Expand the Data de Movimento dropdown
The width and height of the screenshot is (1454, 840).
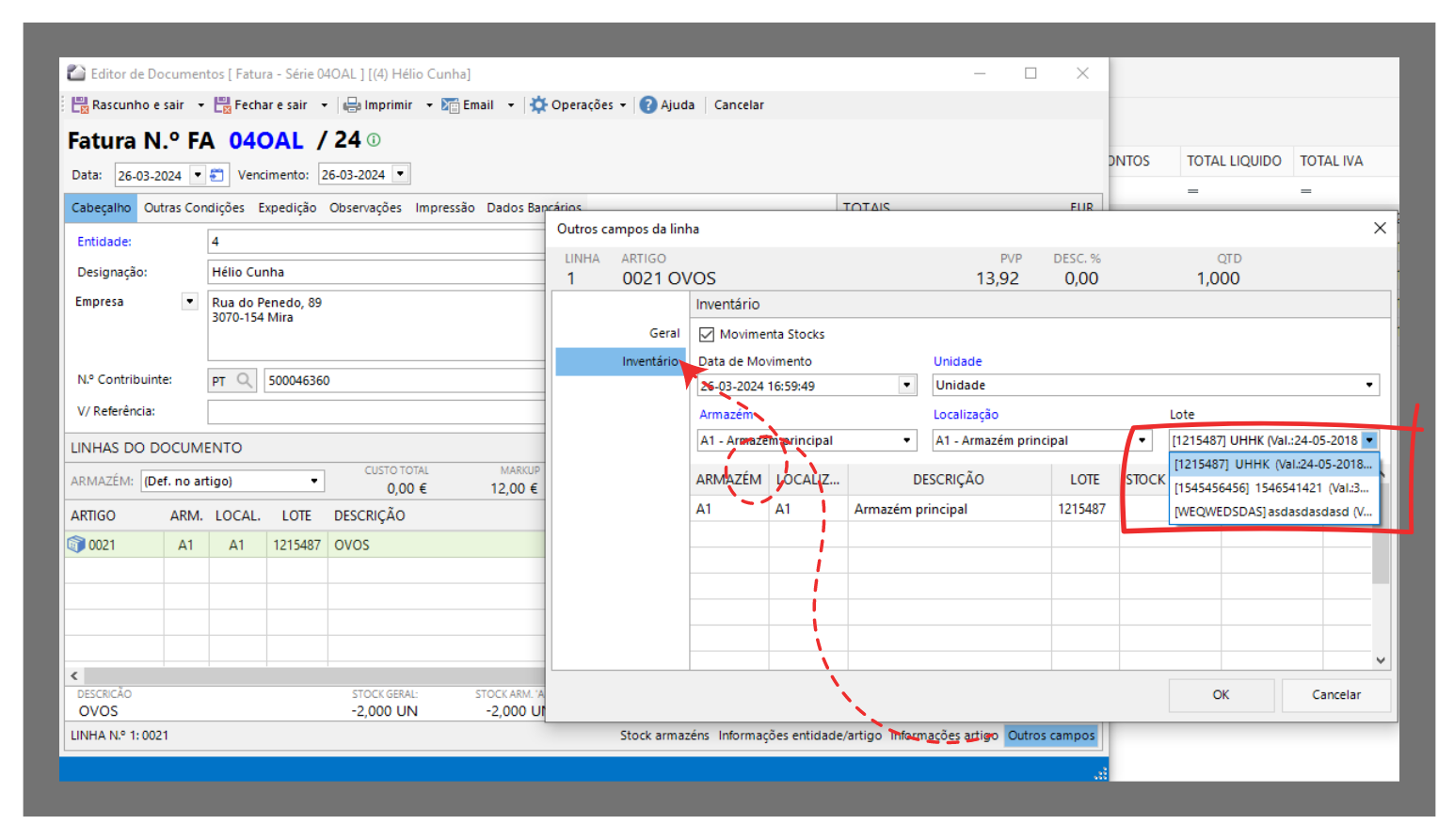pos(906,386)
